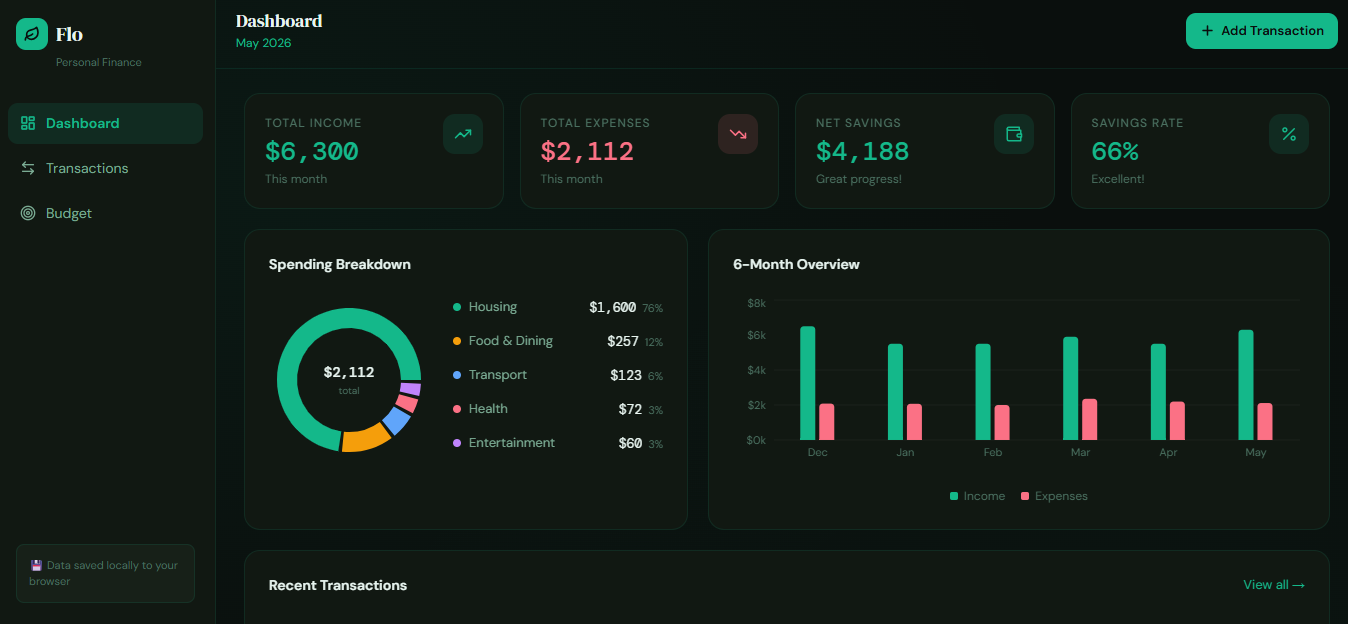This screenshot has height=624, width=1348.
Task: Click the Add Transaction button
Action: (1262, 31)
